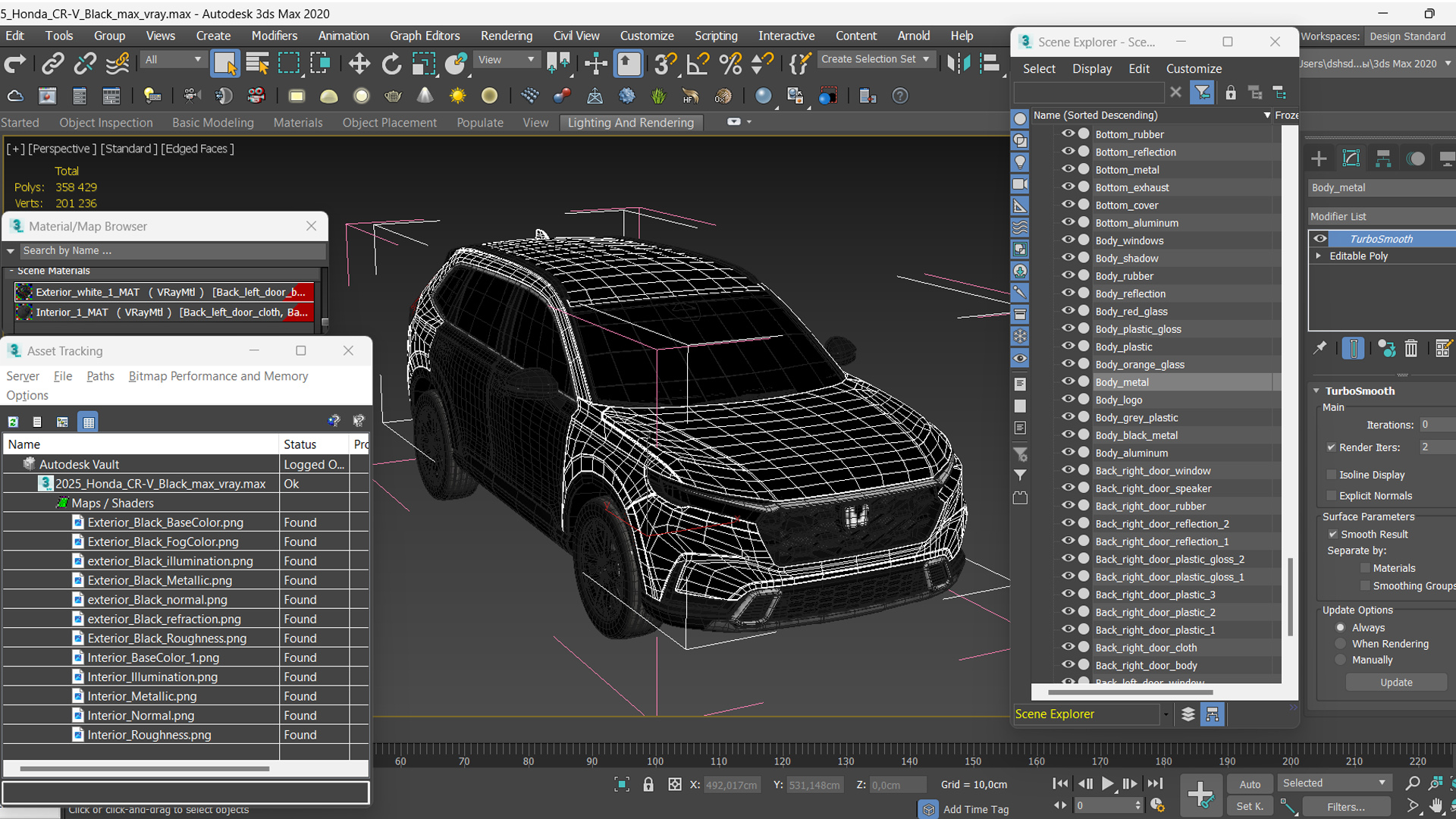Toggle visibility of Bottom_rubber object
Image resolution: width=1456 pixels, height=819 pixels.
tap(1068, 133)
